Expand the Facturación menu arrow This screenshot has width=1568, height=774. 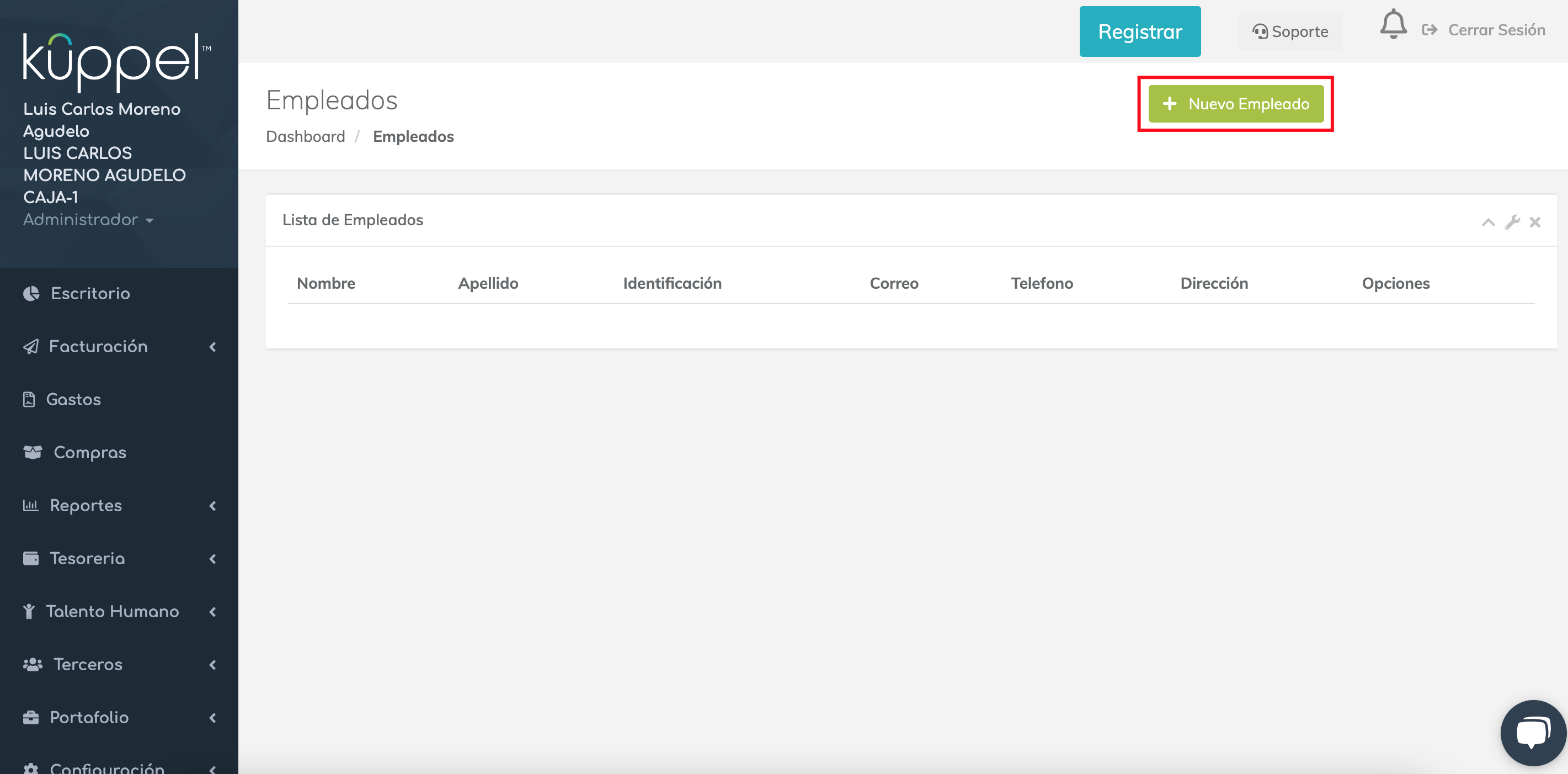[212, 347]
